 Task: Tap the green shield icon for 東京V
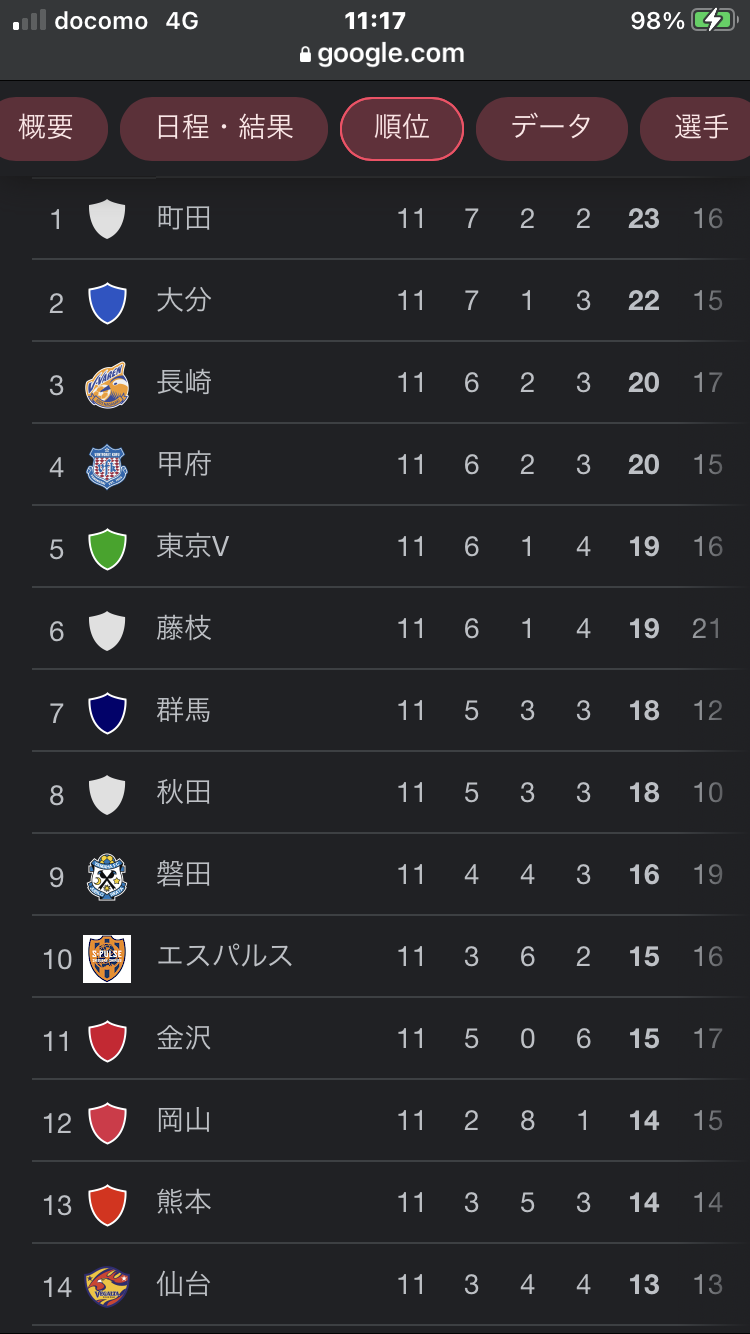pos(107,548)
